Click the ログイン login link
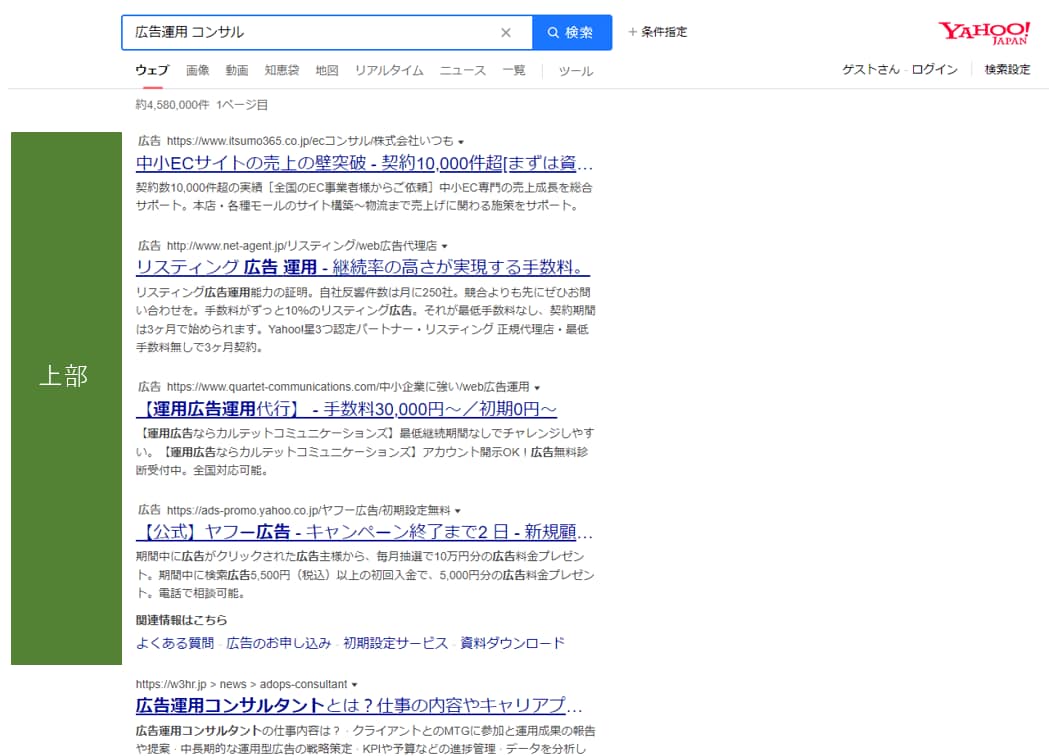This screenshot has width=1049, height=756. tap(934, 69)
